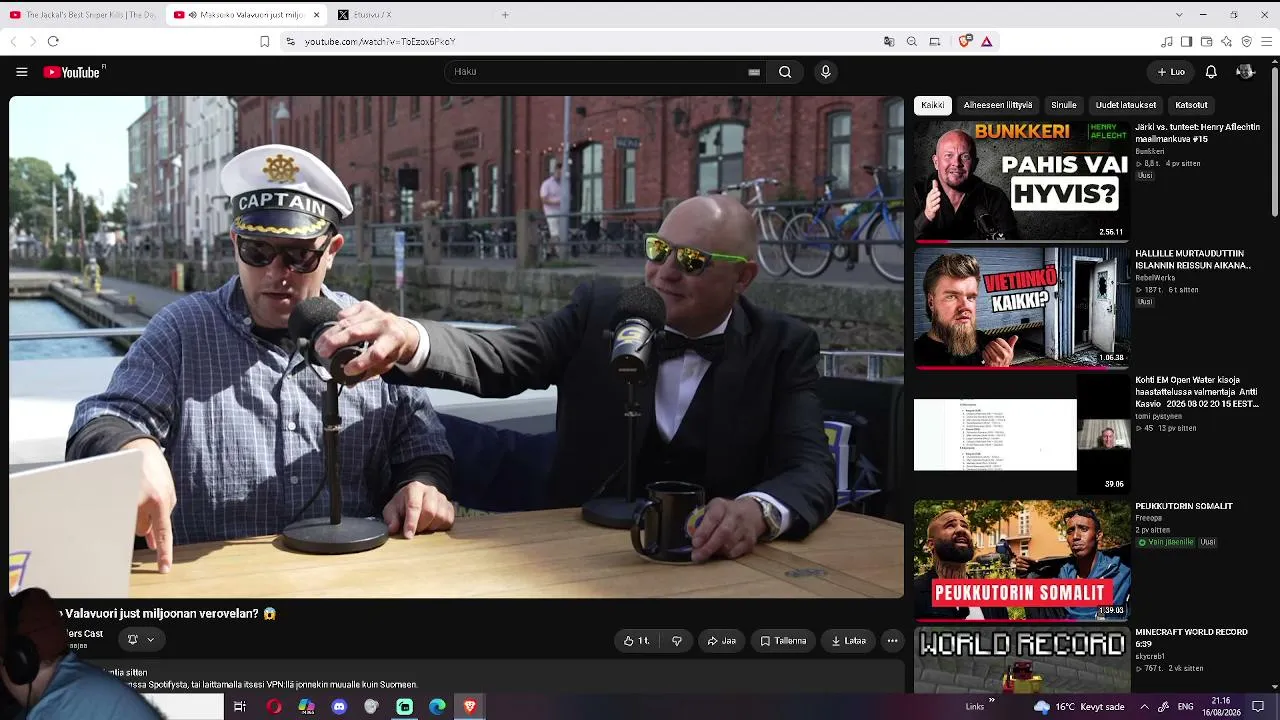
Task: Select the Uudet lataukset filter chip
Action: click(1126, 105)
